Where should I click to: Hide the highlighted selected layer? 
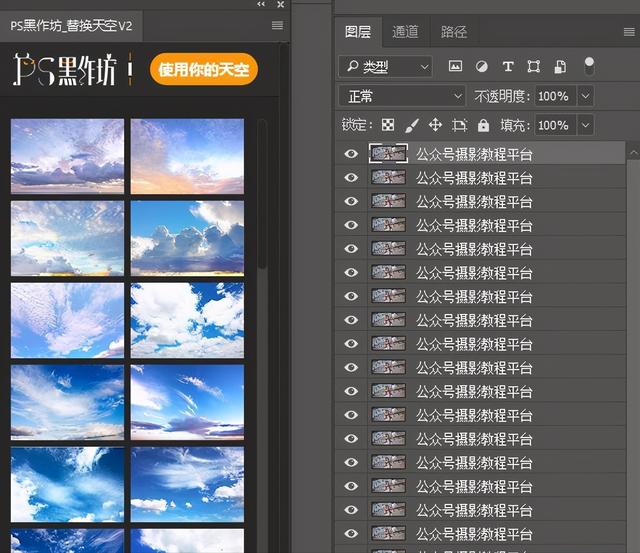[351, 154]
